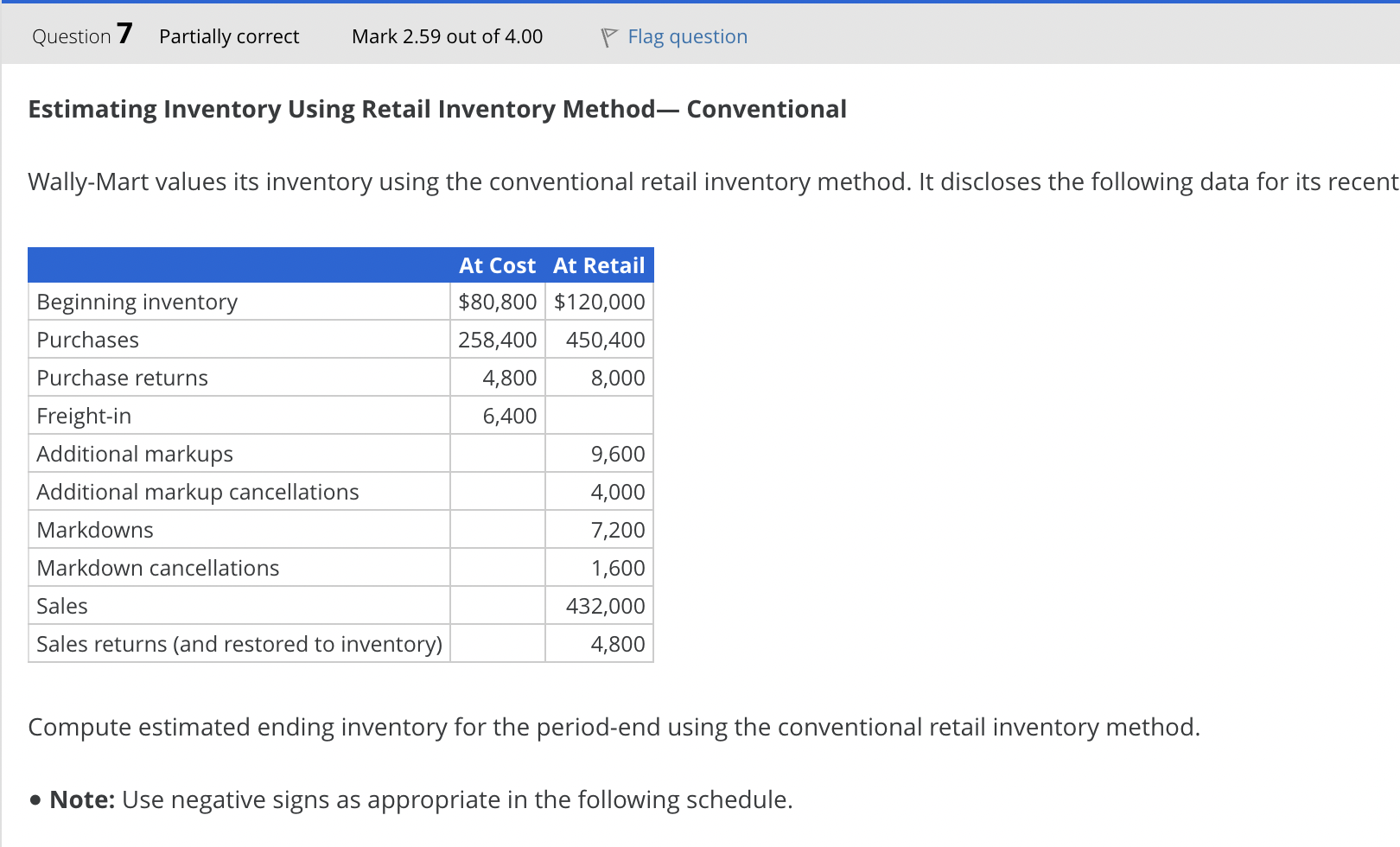Click the Purchase returns row label
The image size is (1400, 847).
point(122,377)
